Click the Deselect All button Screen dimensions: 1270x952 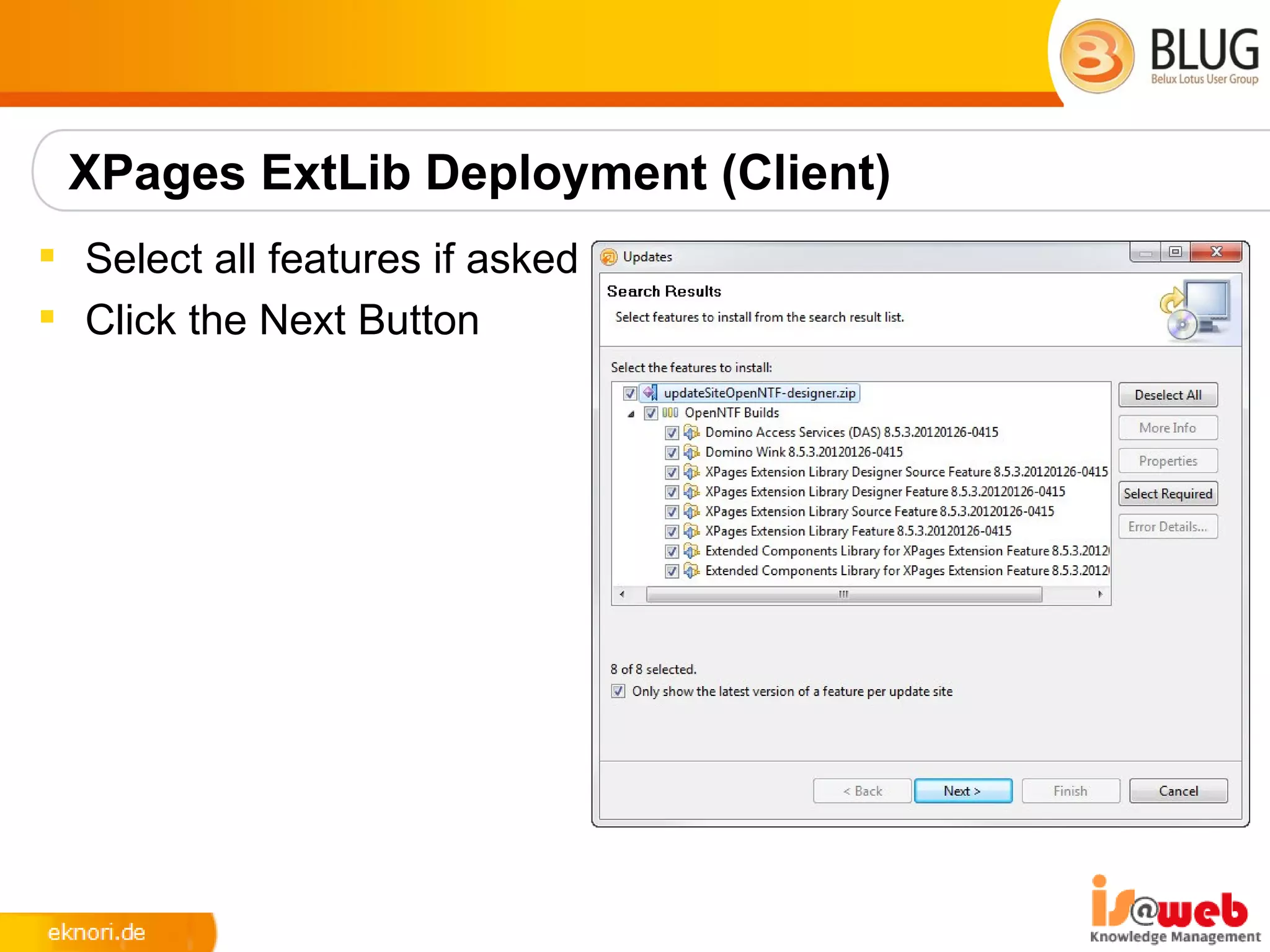point(1168,395)
